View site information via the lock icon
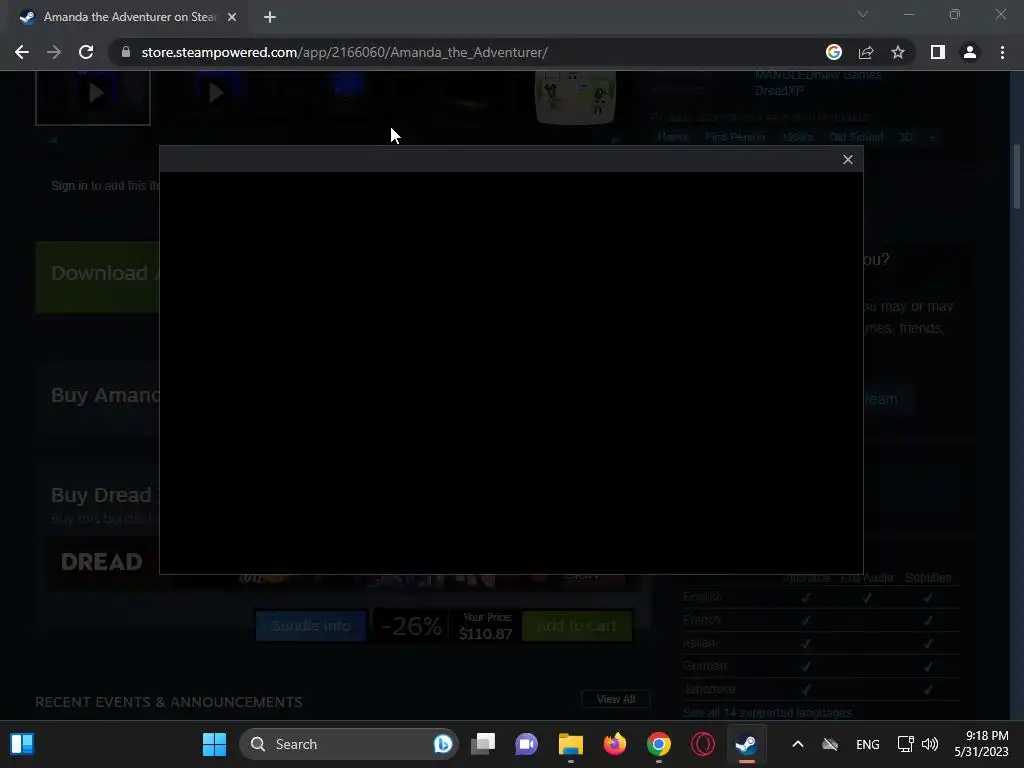 (126, 52)
